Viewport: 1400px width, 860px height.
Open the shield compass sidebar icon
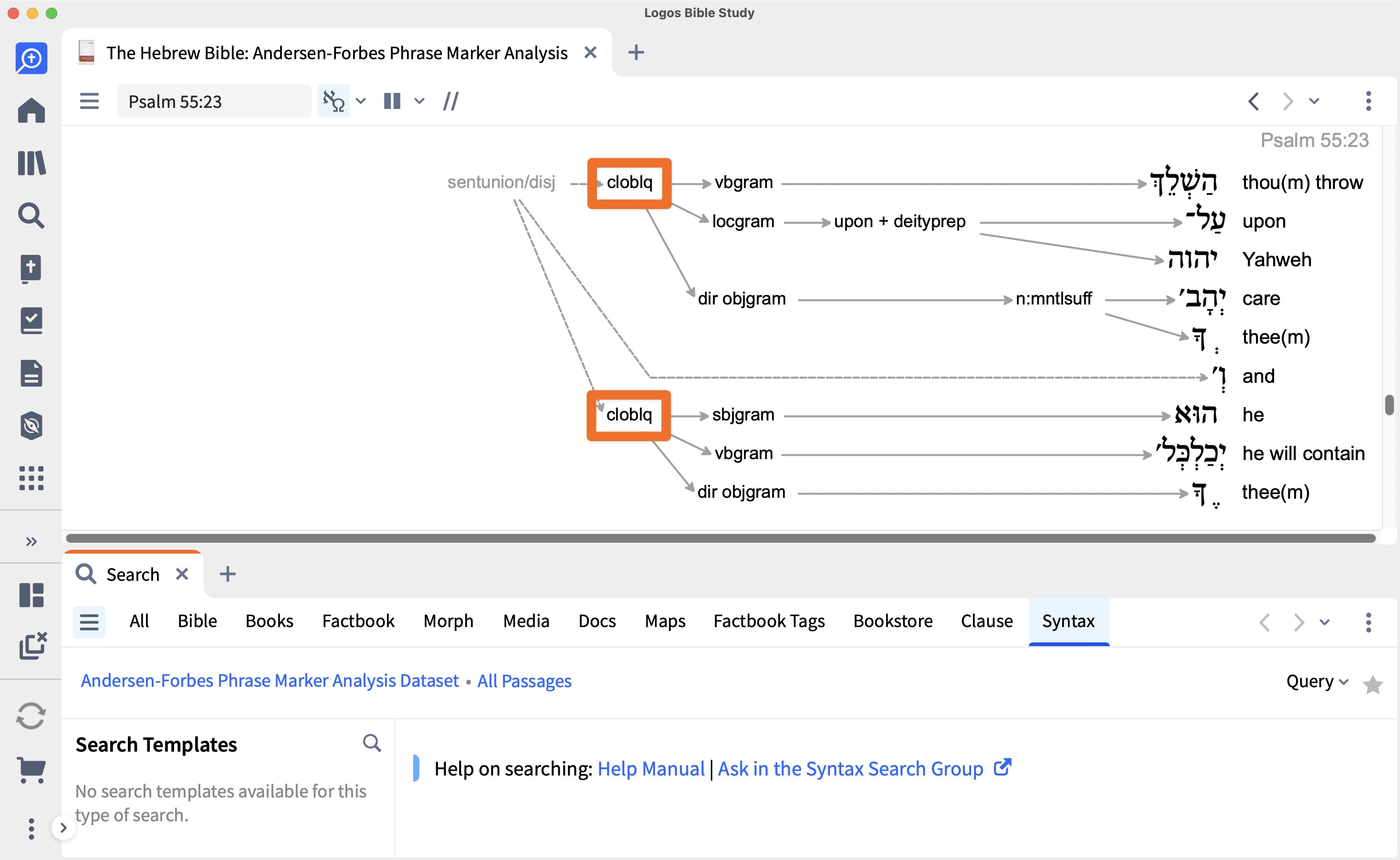click(31, 425)
